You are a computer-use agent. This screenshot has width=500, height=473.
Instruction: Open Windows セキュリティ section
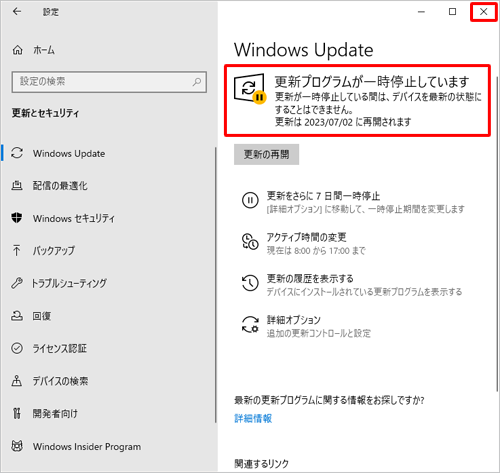[74, 219]
